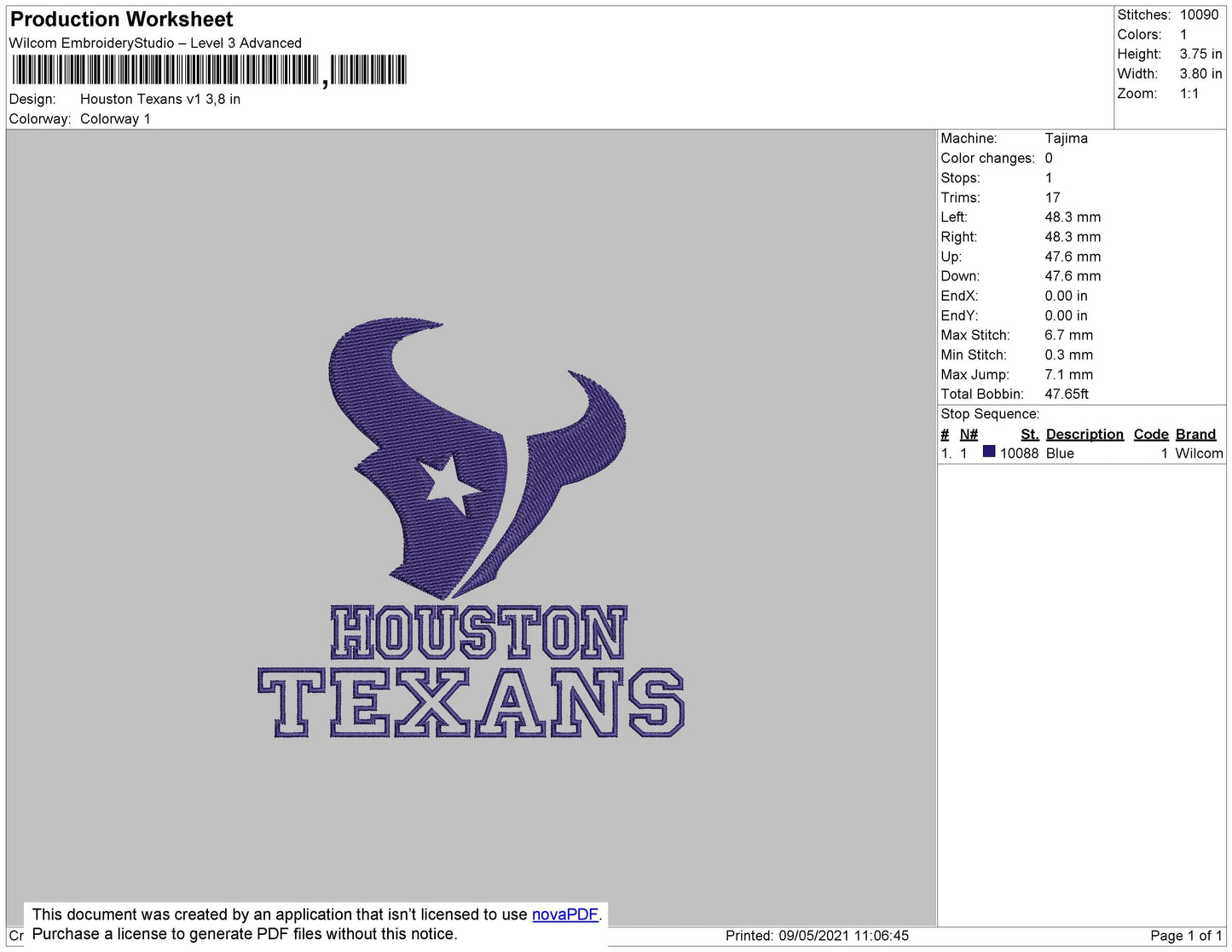The height and width of the screenshot is (952, 1232).
Task: Click 'Page 1 of 1' footer text
Action: [1186, 936]
